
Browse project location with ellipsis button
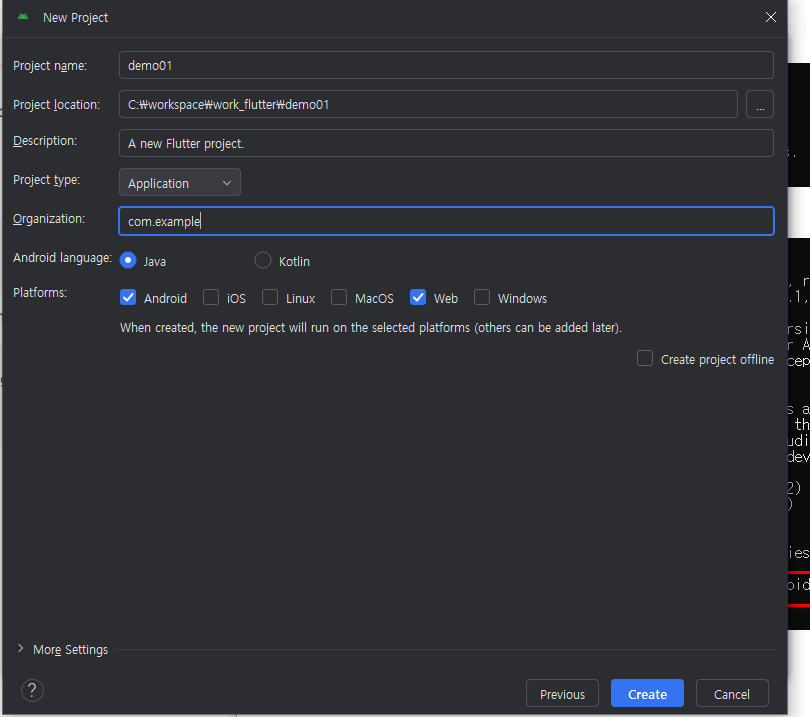(759, 104)
